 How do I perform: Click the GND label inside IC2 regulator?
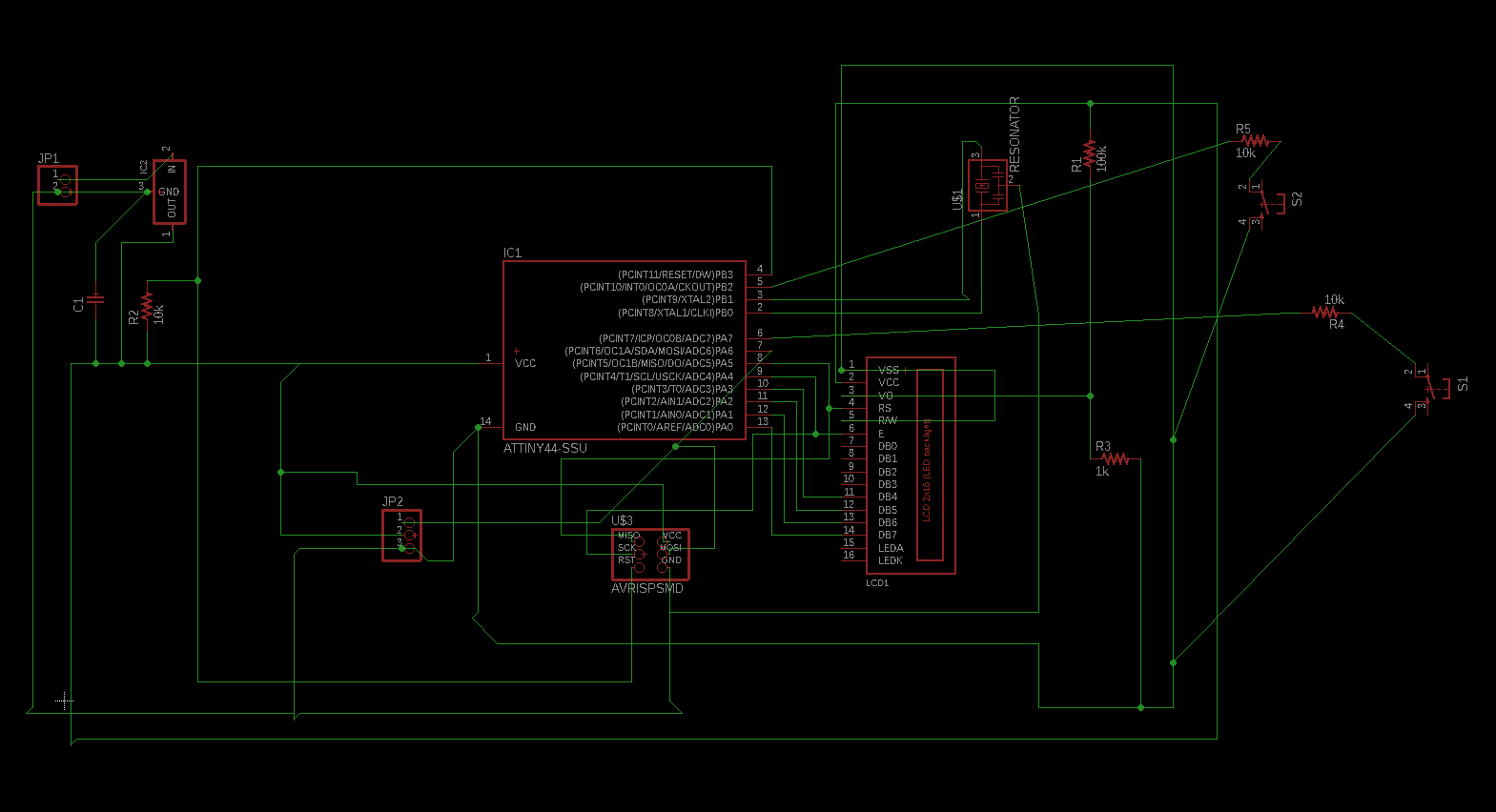[x=169, y=192]
